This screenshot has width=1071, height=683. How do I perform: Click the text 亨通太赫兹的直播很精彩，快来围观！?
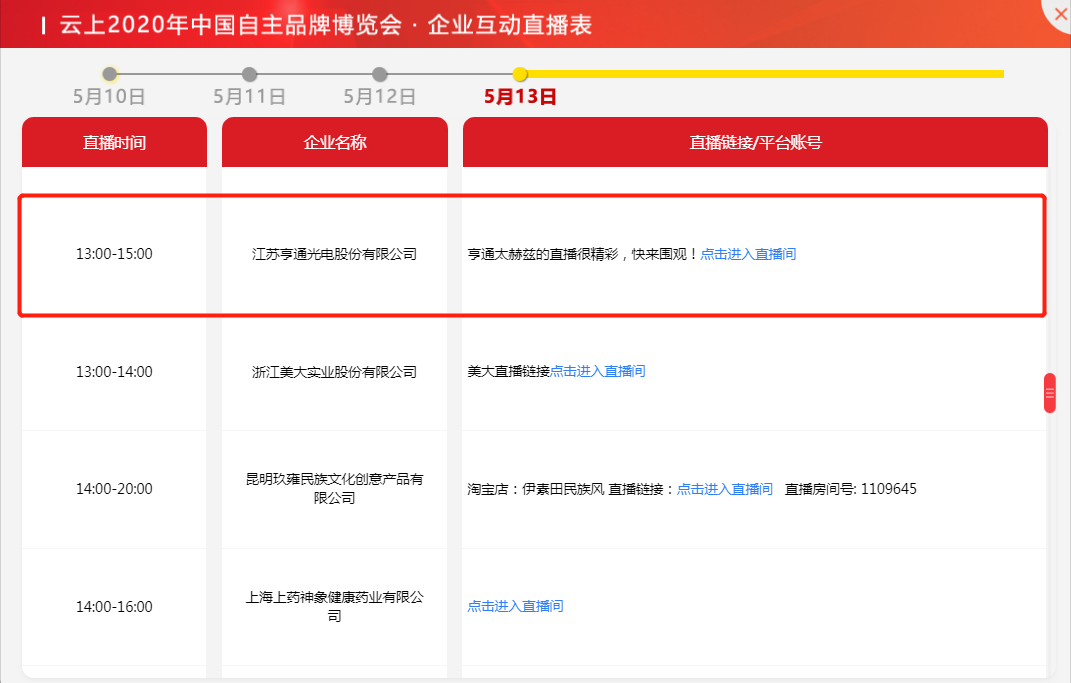(x=583, y=254)
